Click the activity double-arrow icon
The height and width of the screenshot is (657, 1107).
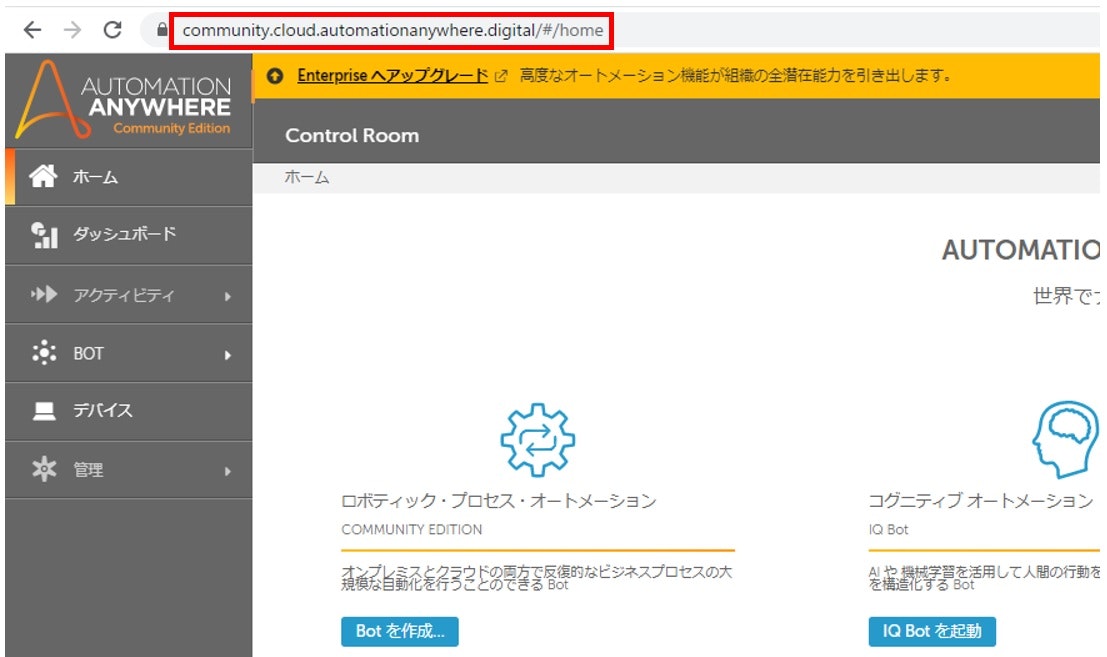tap(44, 294)
